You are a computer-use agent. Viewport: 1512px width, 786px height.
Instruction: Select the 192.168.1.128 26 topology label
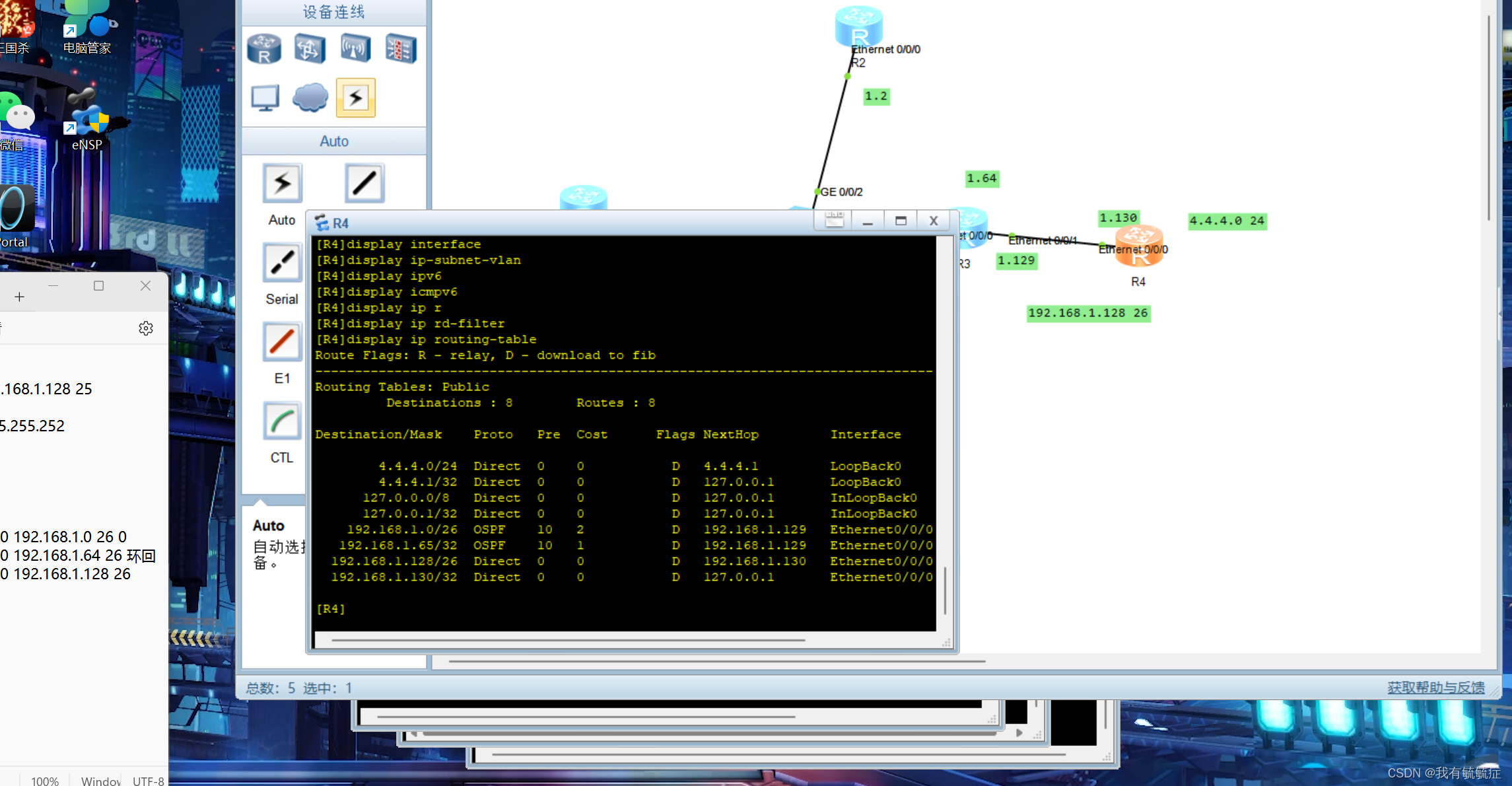(1087, 313)
